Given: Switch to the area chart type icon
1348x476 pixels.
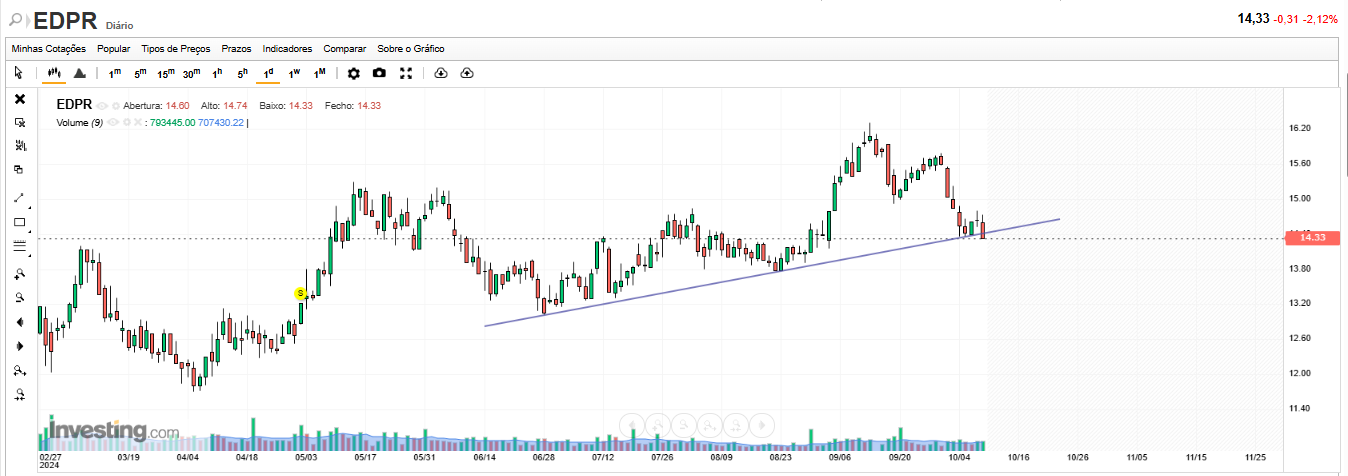Looking at the screenshot, I should point(80,73).
